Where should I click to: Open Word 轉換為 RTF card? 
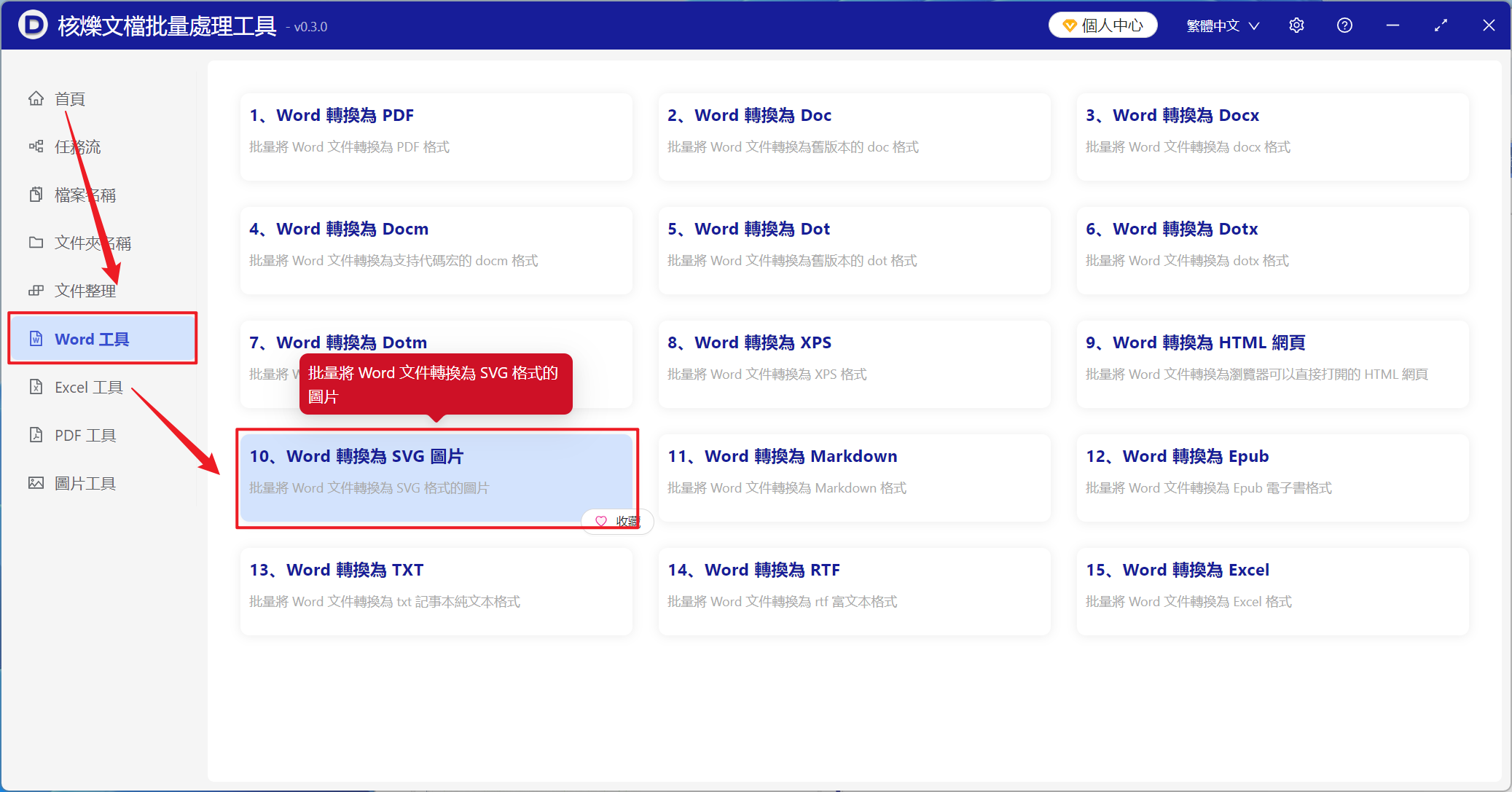[855, 592]
